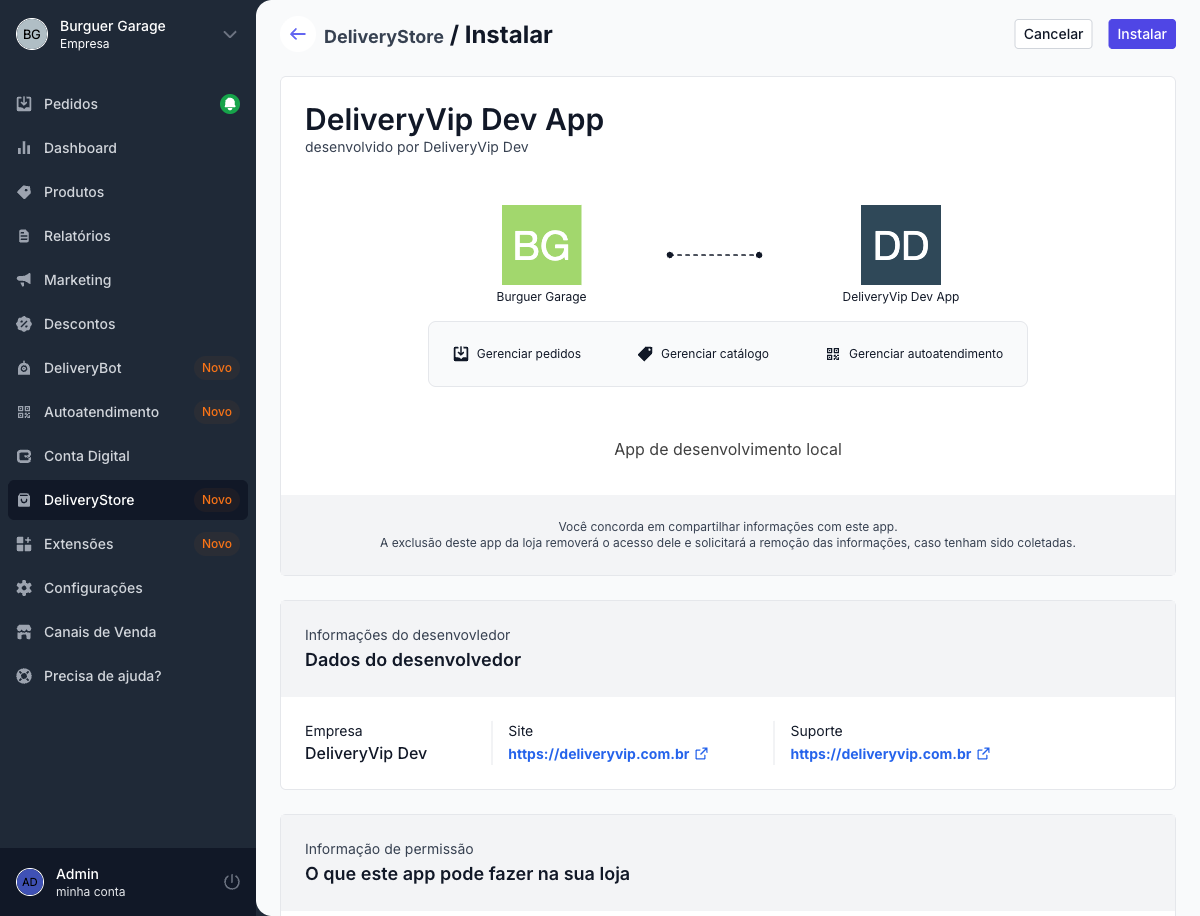The image size is (1200, 916).
Task: Click the power logout icon next to Admin
Action: (x=232, y=882)
